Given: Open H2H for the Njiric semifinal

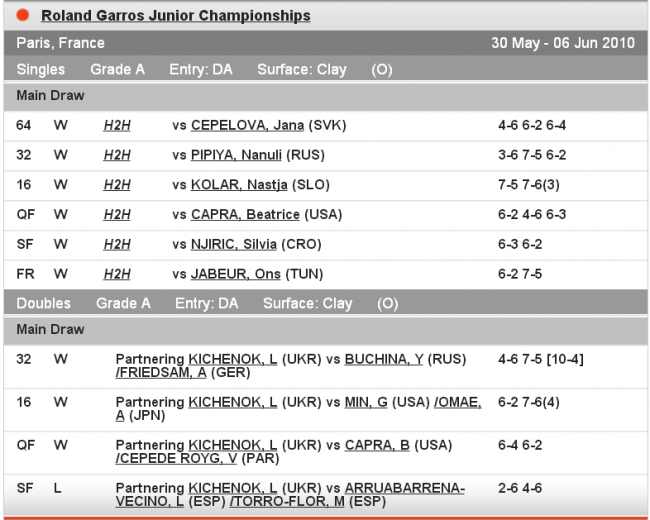Looking at the screenshot, I should tap(117, 244).
